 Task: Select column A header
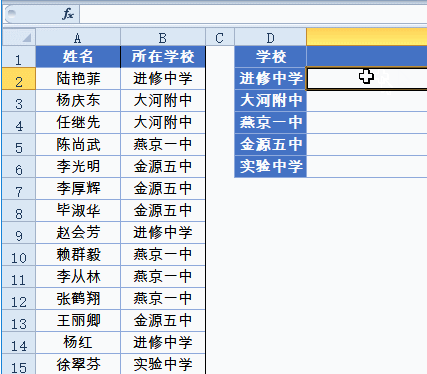[x=78, y=37]
